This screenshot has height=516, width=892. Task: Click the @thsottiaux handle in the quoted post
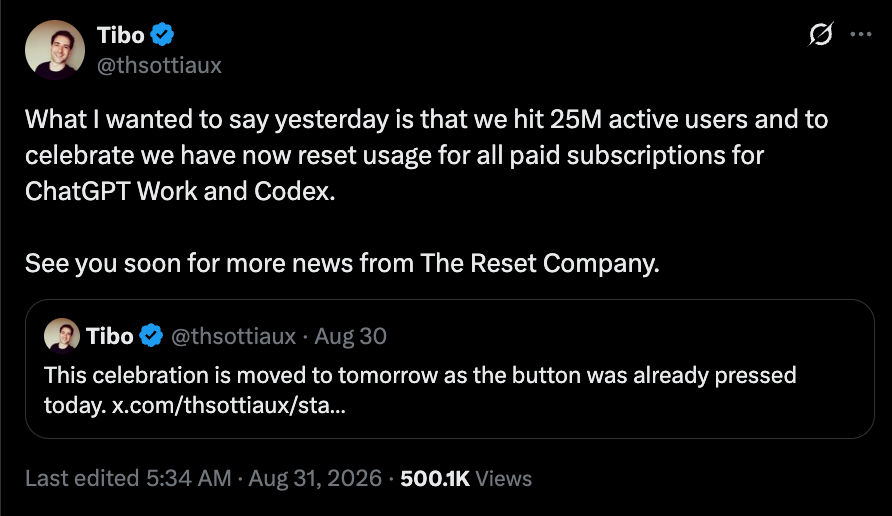pos(233,336)
